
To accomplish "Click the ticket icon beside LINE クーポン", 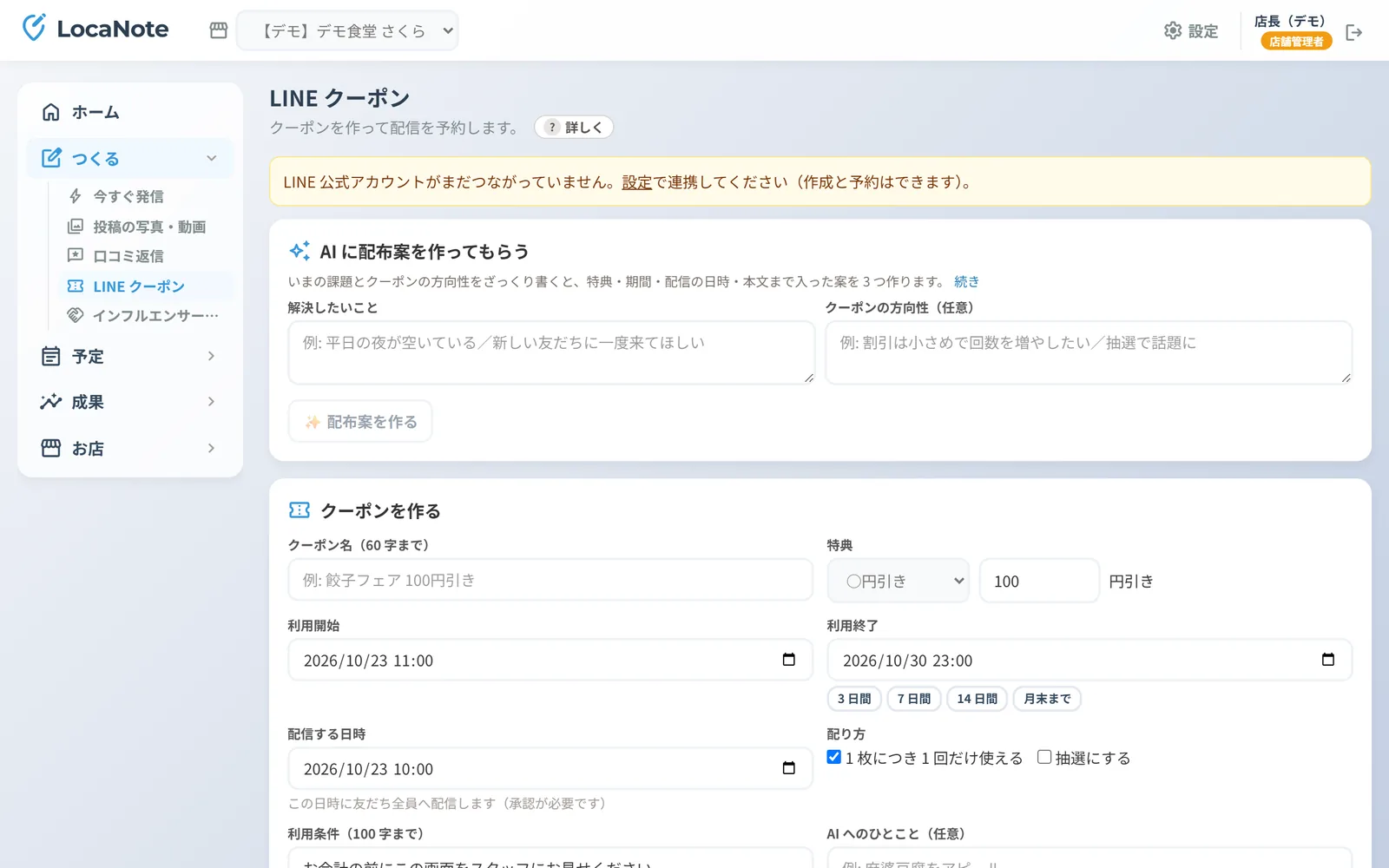I will (76, 286).
